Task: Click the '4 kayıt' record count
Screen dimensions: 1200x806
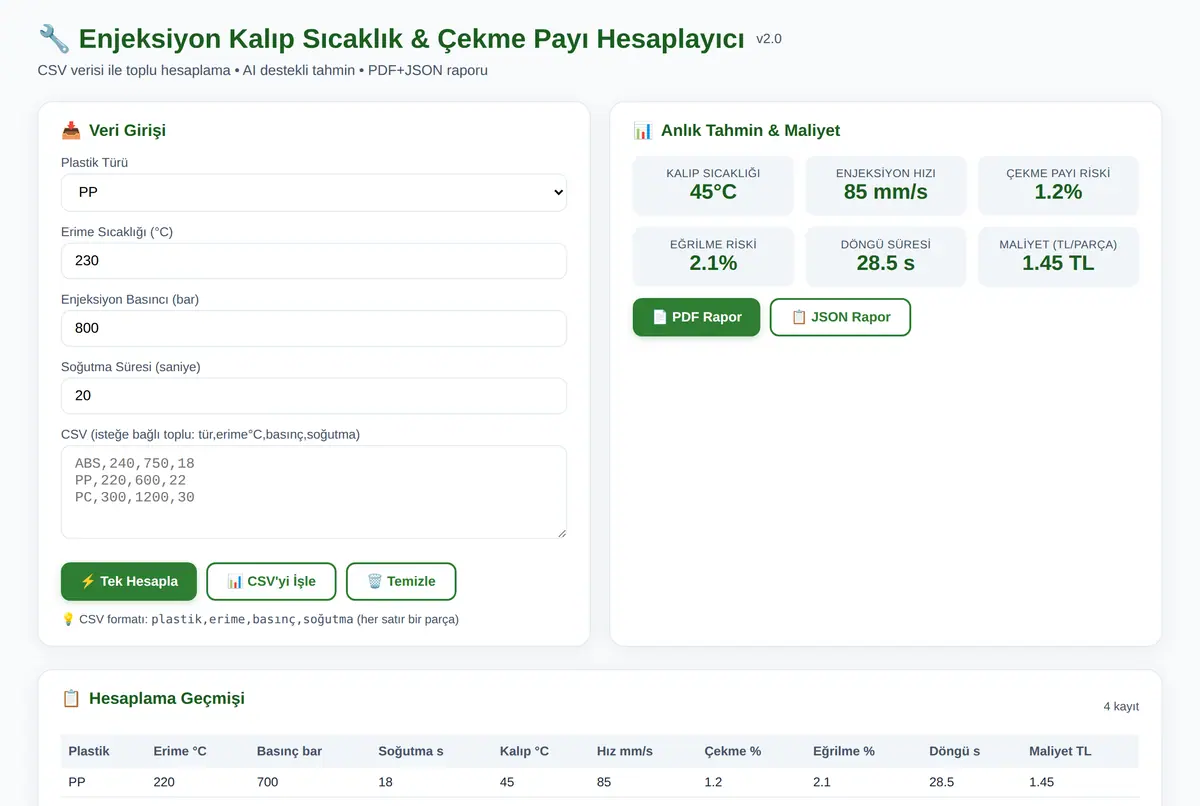Action: point(1121,707)
